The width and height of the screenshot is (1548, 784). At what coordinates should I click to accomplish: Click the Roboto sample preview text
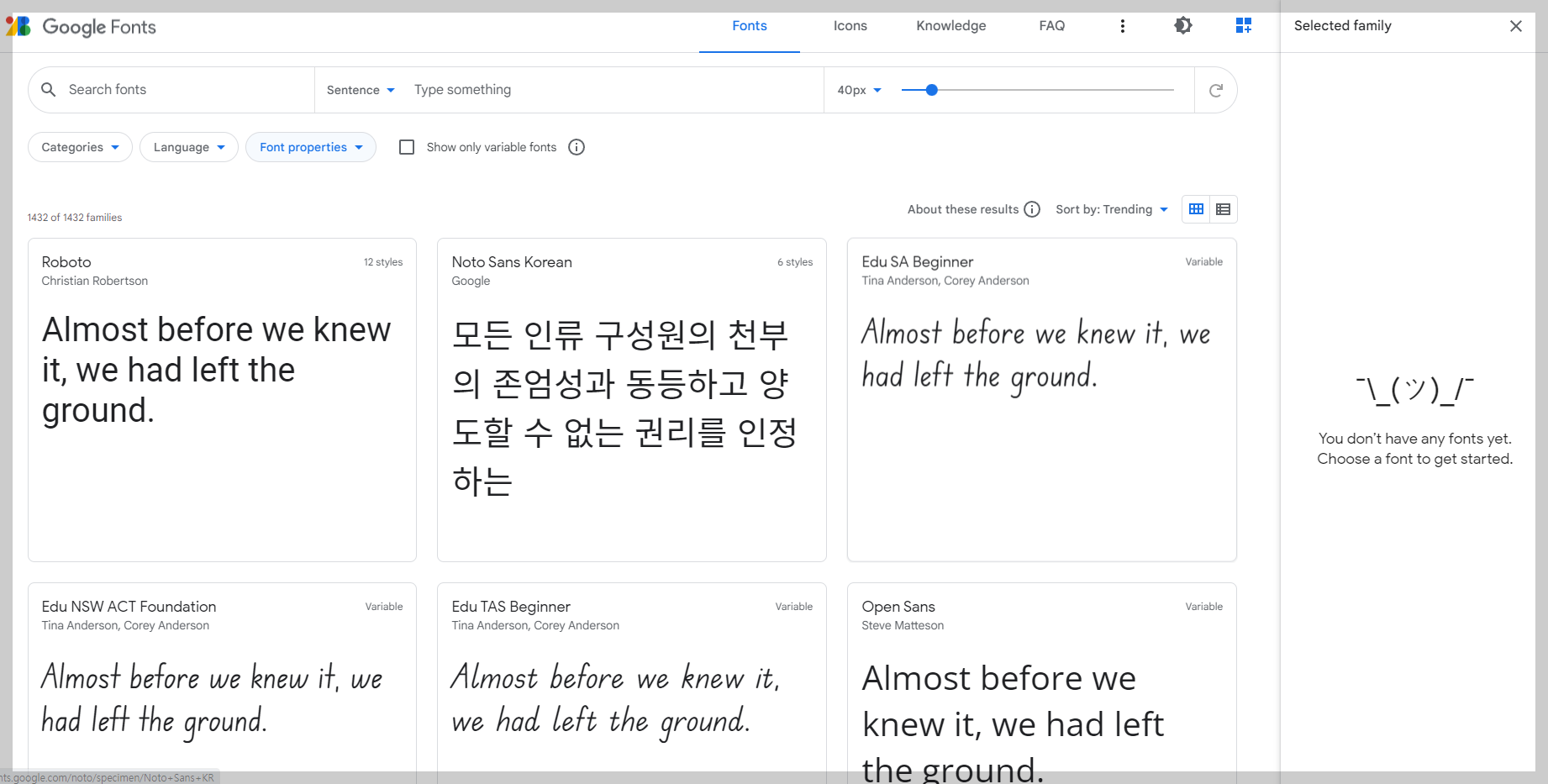point(217,370)
